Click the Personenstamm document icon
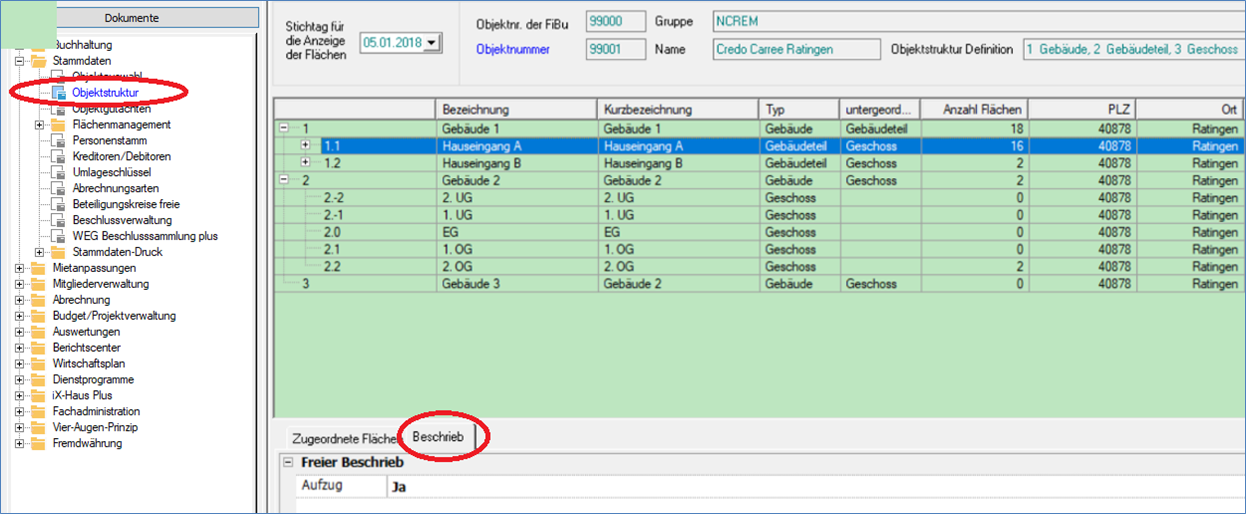The width and height of the screenshot is (1246, 514). (x=58, y=141)
